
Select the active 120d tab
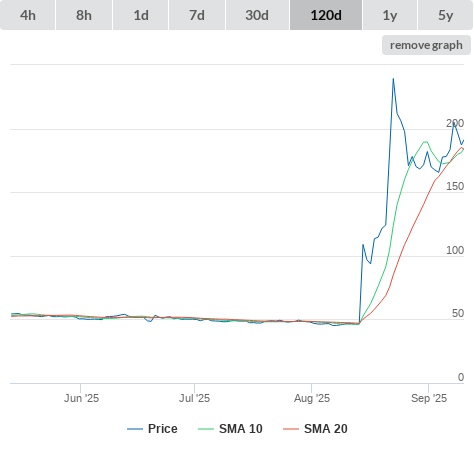pos(326,15)
